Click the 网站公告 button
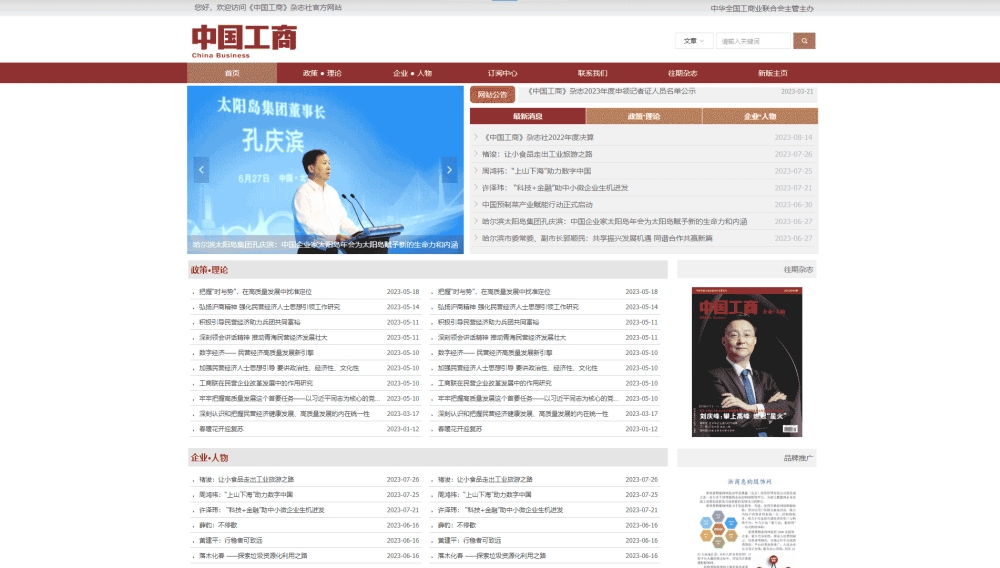Image resolution: width=1000 pixels, height=568 pixels. coord(492,94)
